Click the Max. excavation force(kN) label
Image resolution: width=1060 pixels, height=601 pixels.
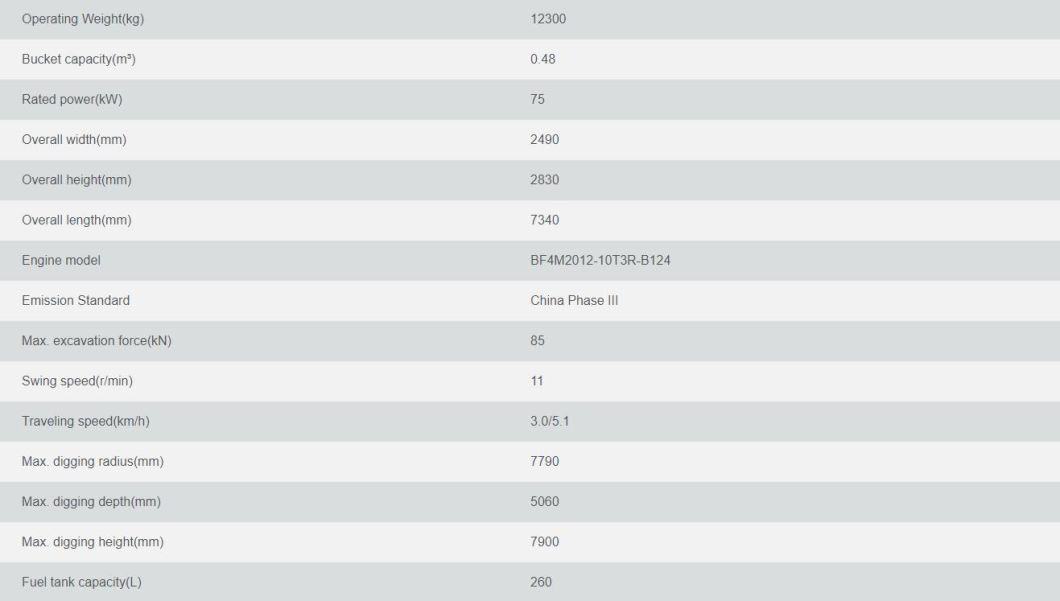pyautogui.click(x=97, y=341)
